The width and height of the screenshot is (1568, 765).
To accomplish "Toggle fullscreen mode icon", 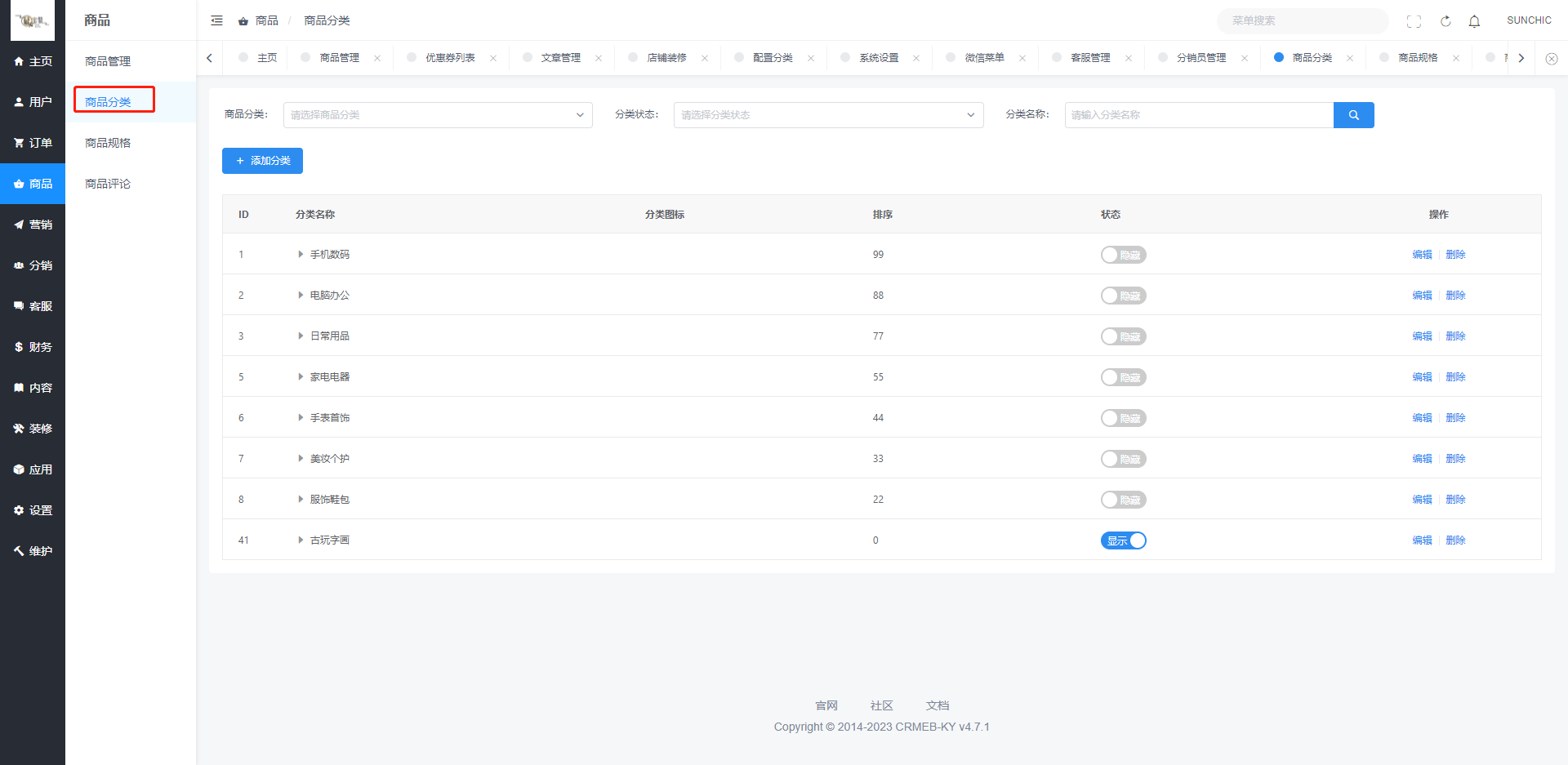I will pos(1414,21).
